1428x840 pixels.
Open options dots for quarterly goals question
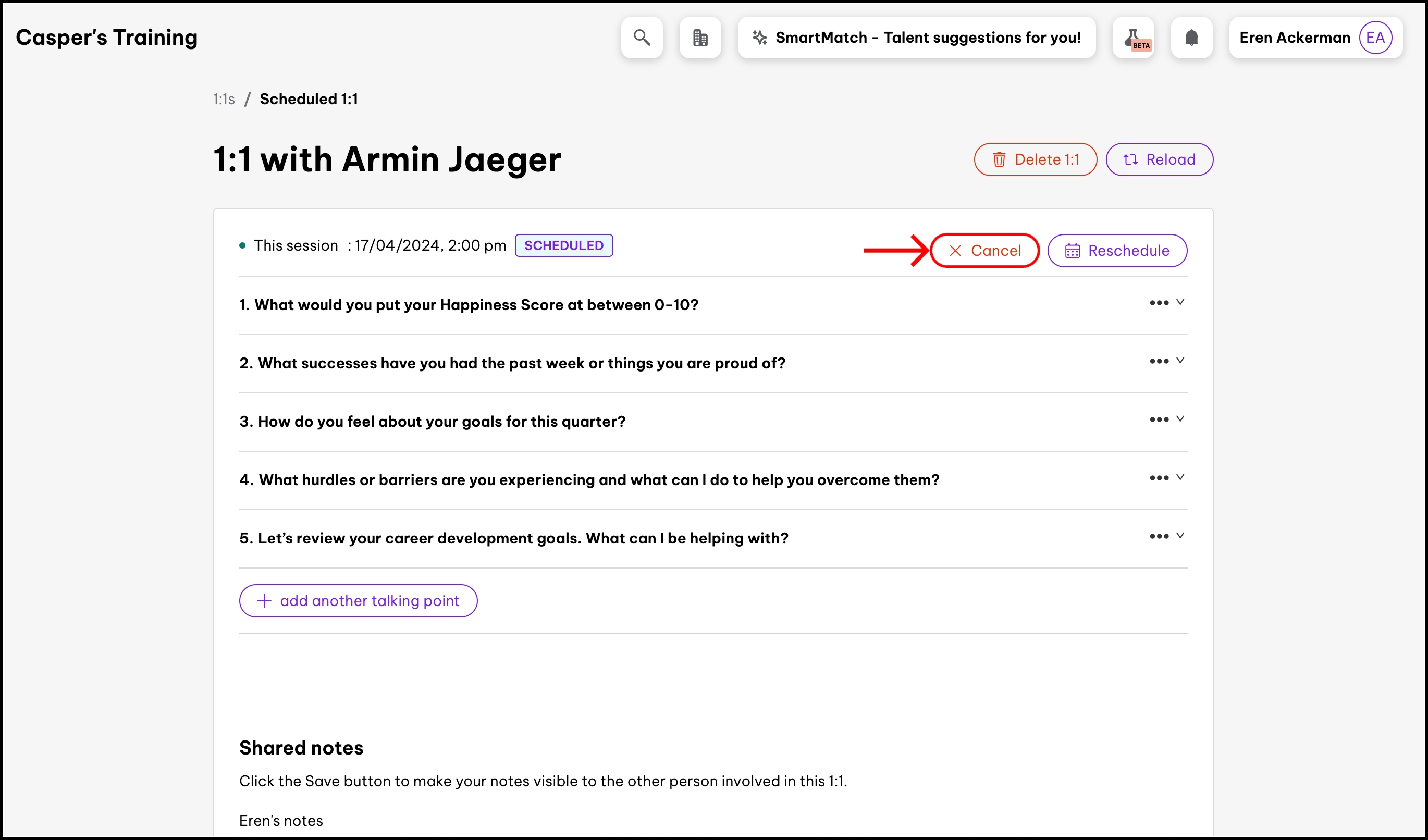coord(1158,419)
